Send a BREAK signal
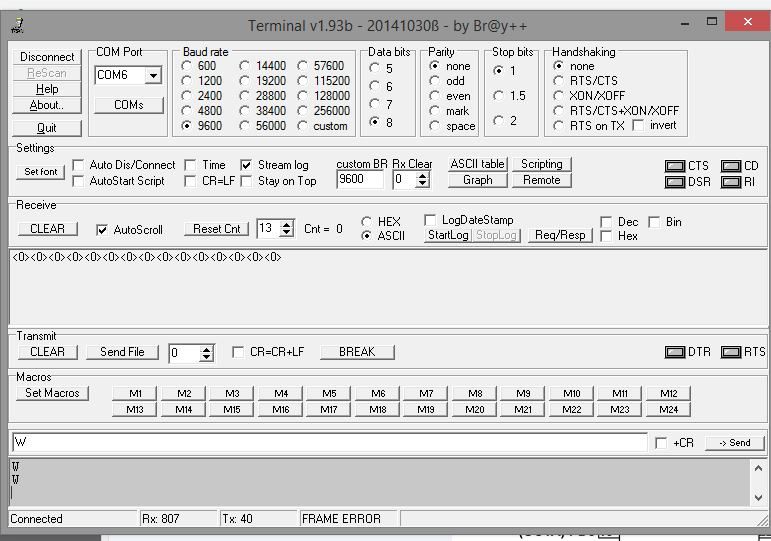 pyautogui.click(x=357, y=352)
